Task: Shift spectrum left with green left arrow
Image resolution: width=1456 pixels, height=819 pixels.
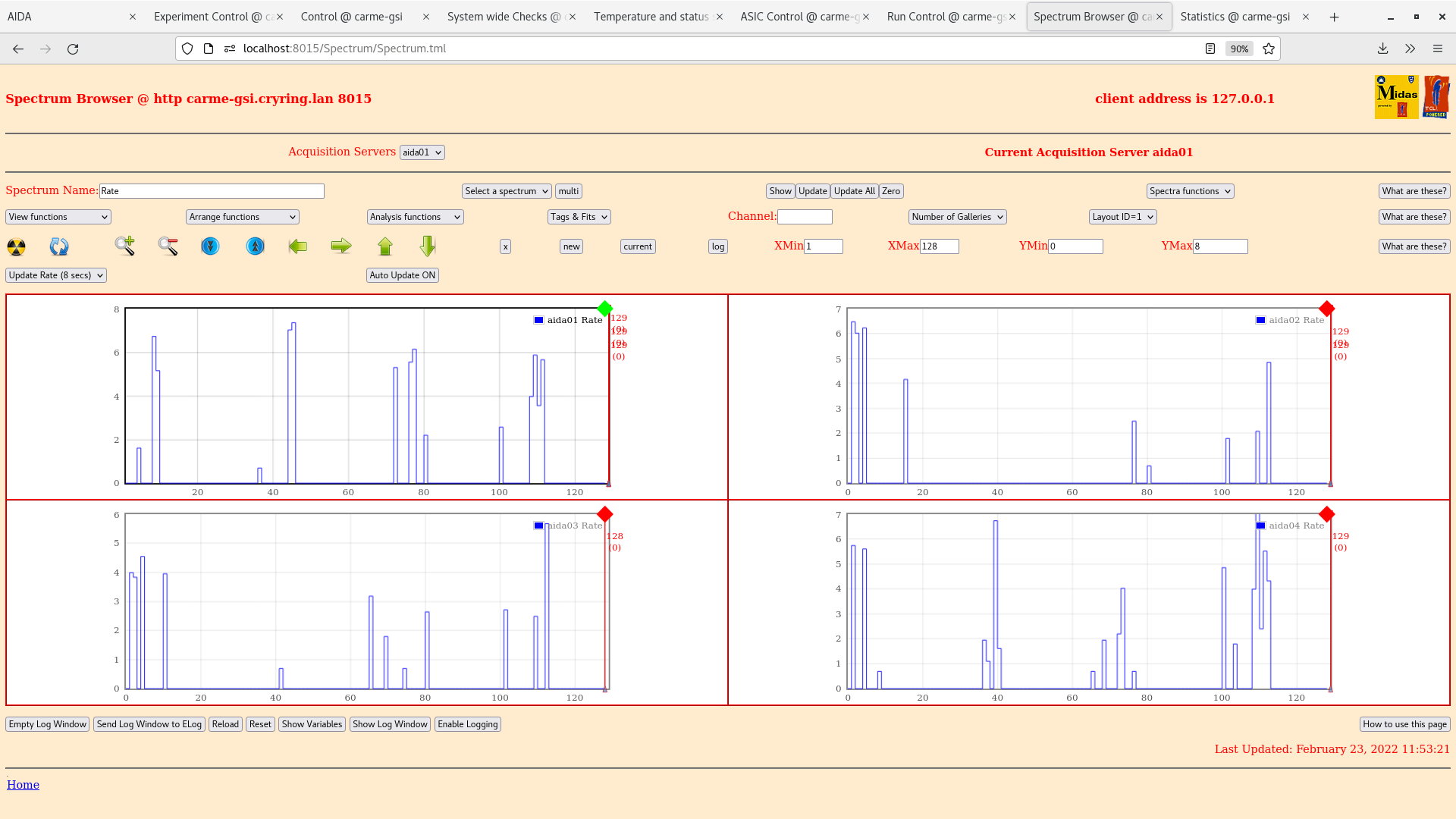Action: point(298,246)
